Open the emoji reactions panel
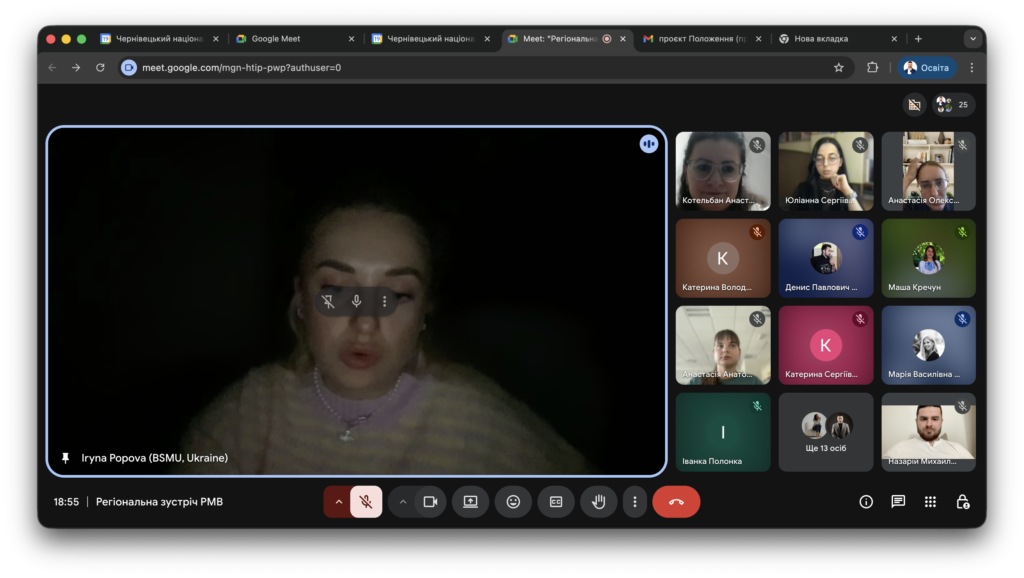This screenshot has height=578, width=1024. pyautogui.click(x=513, y=502)
